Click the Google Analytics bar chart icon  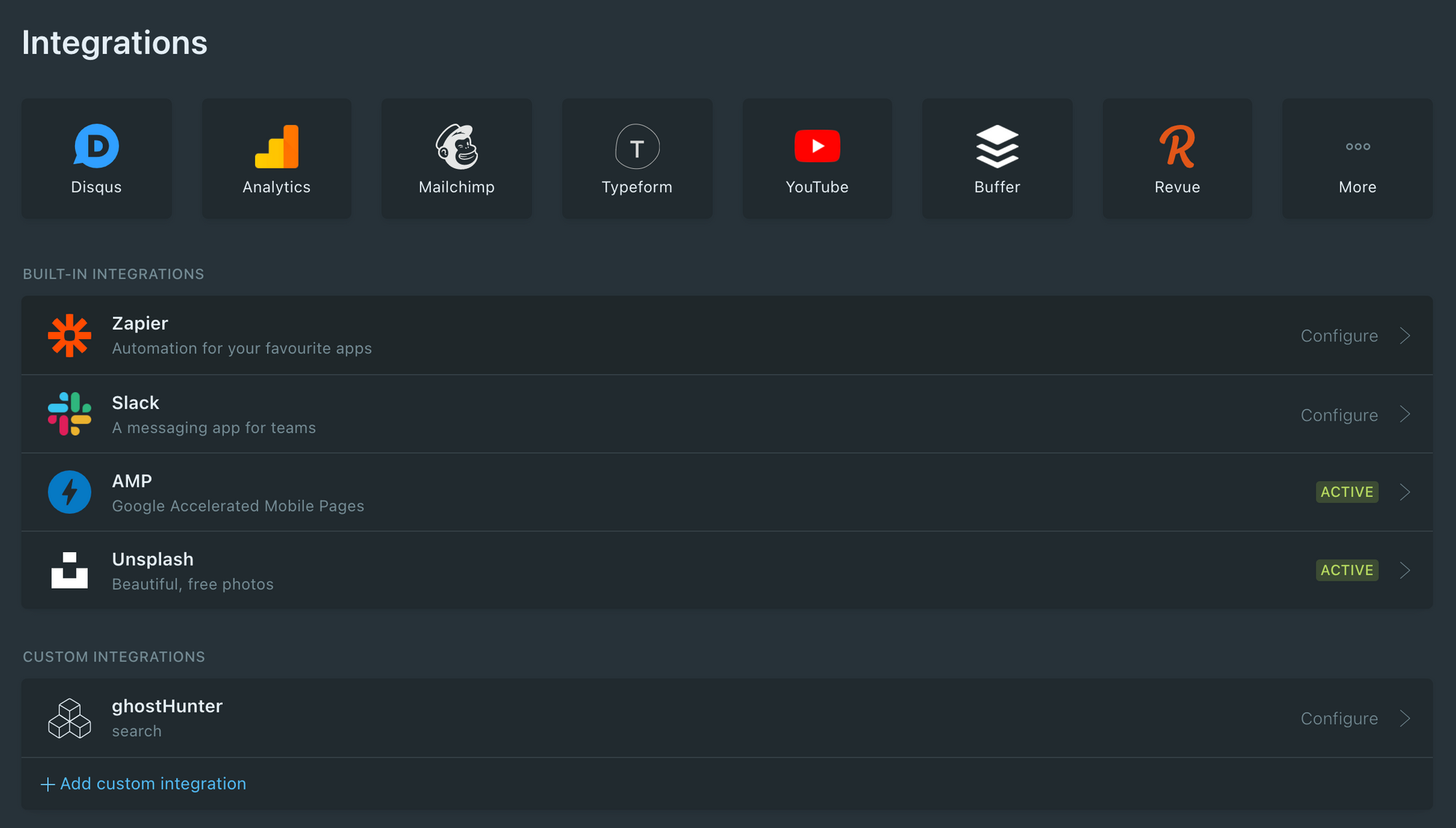click(x=277, y=146)
